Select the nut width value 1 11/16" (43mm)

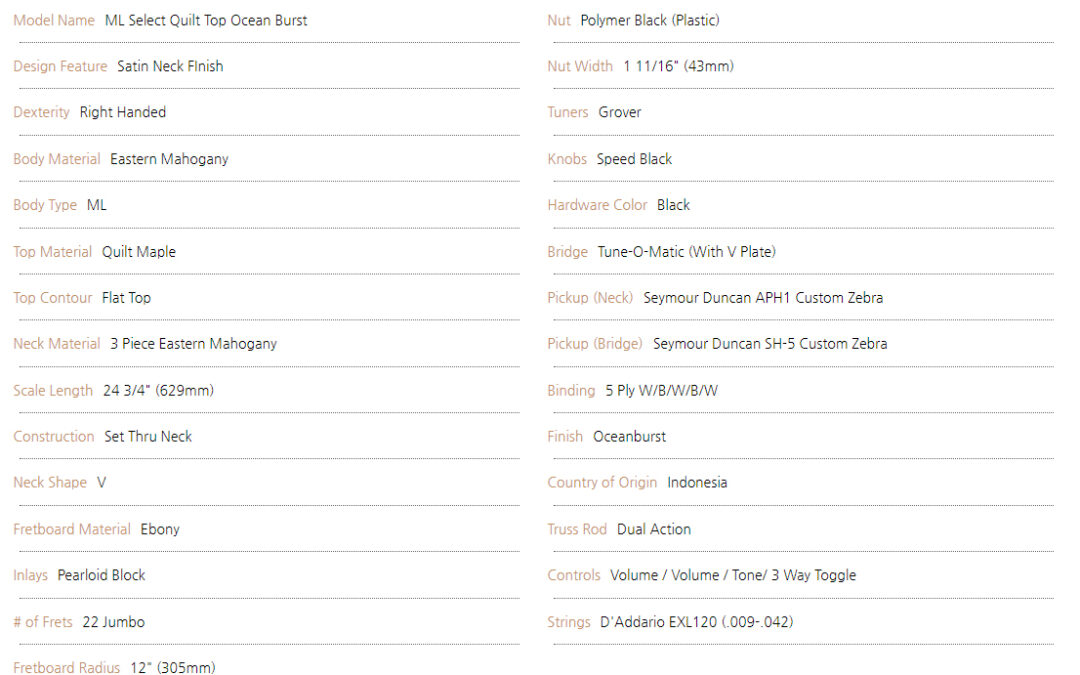tap(678, 67)
